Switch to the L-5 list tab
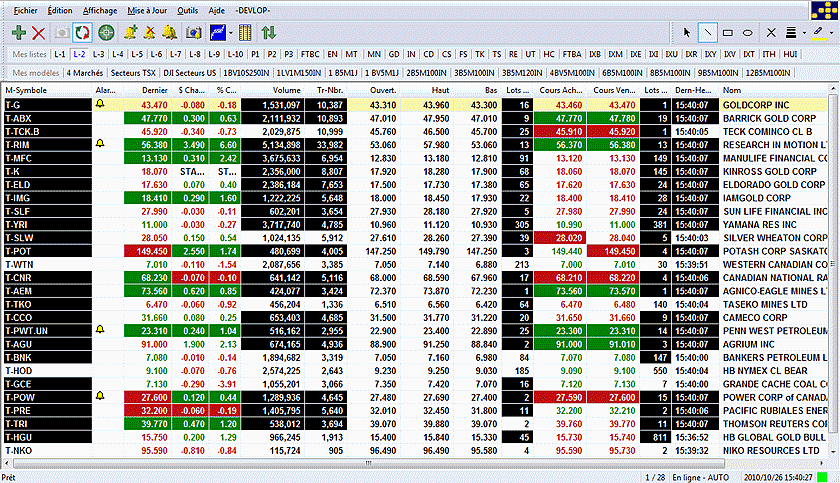 (x=137, y=53)
